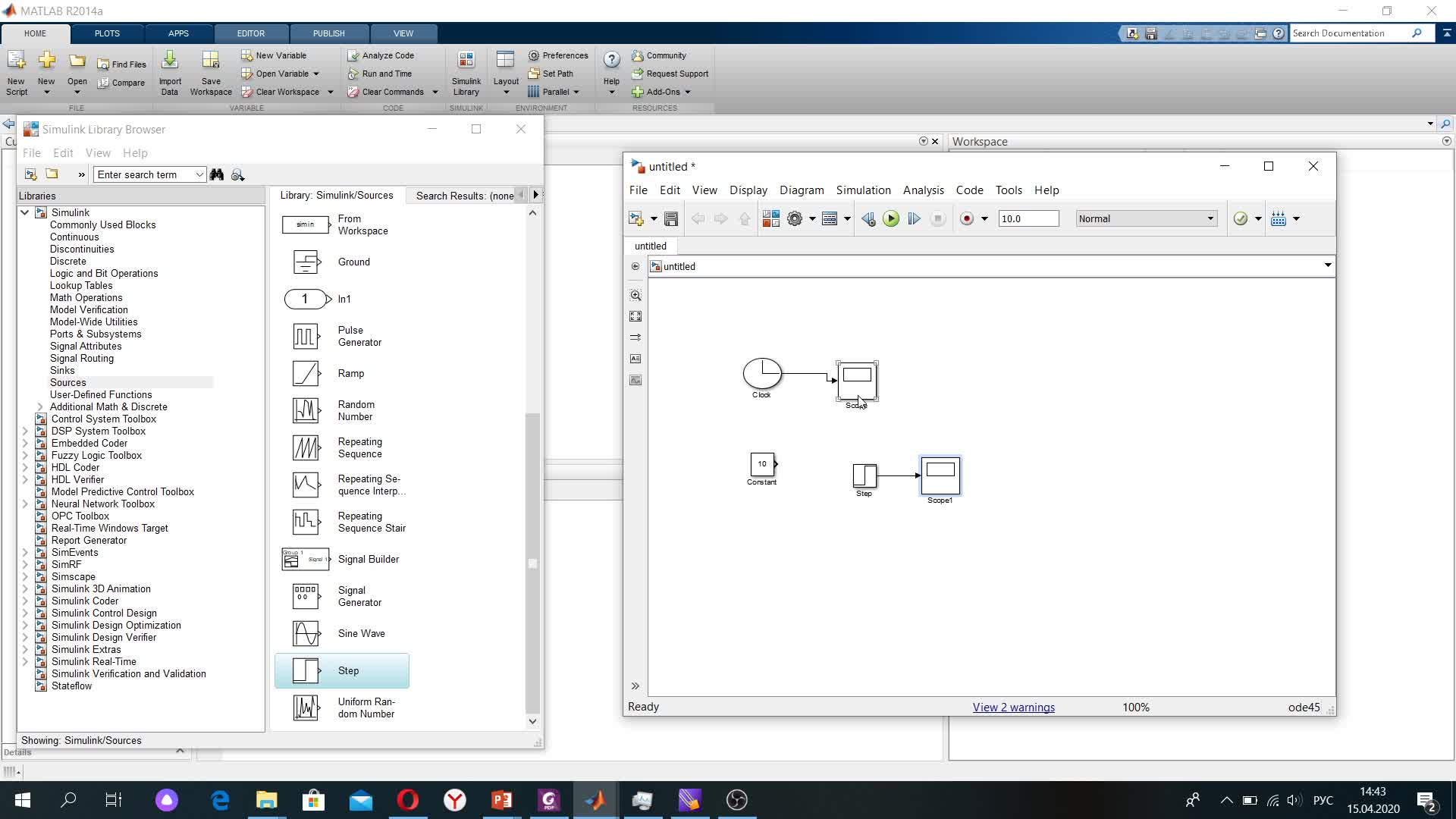Expand the DSP System Toolbox node

(x=25, y=431)
